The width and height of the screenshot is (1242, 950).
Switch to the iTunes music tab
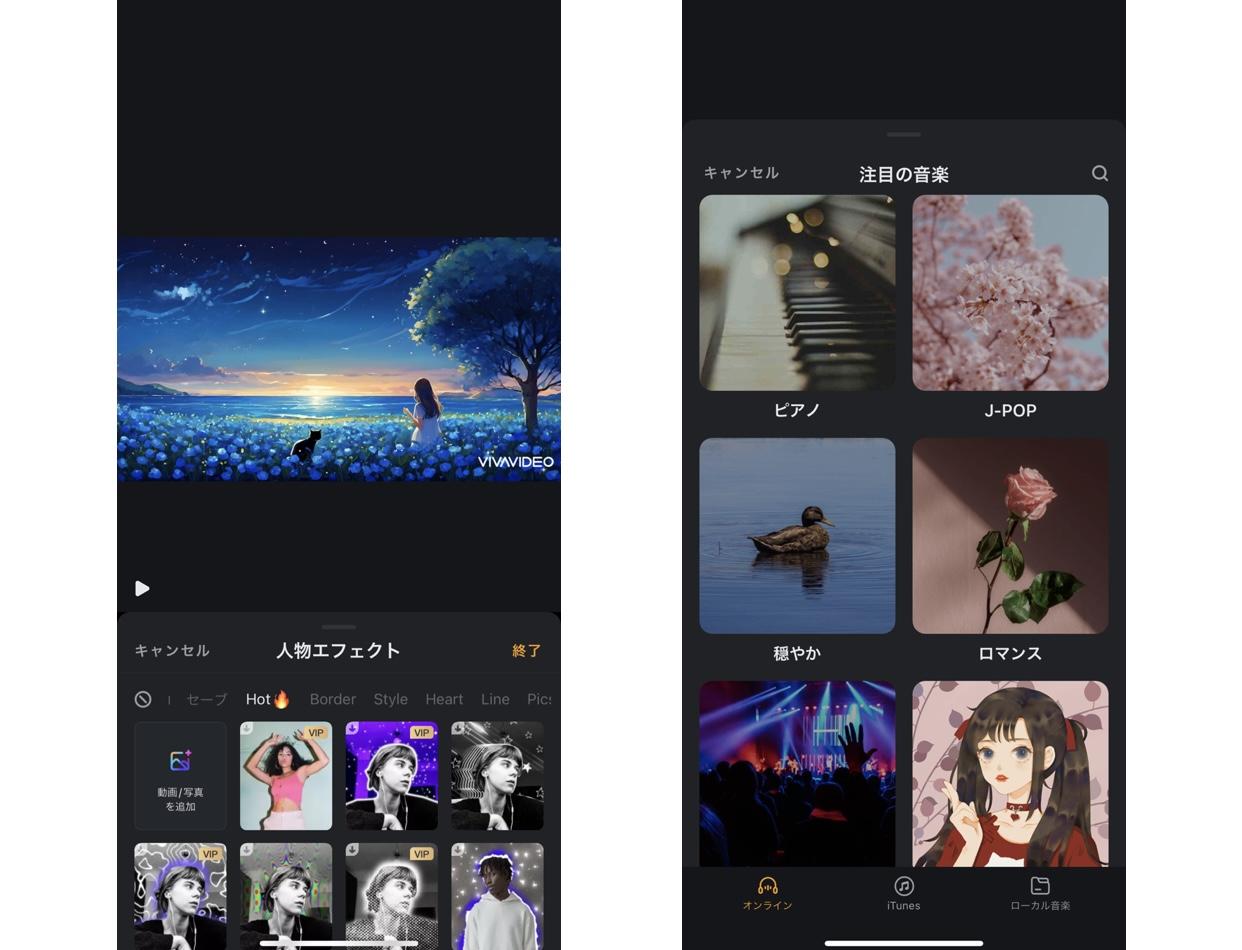(903, 893)
